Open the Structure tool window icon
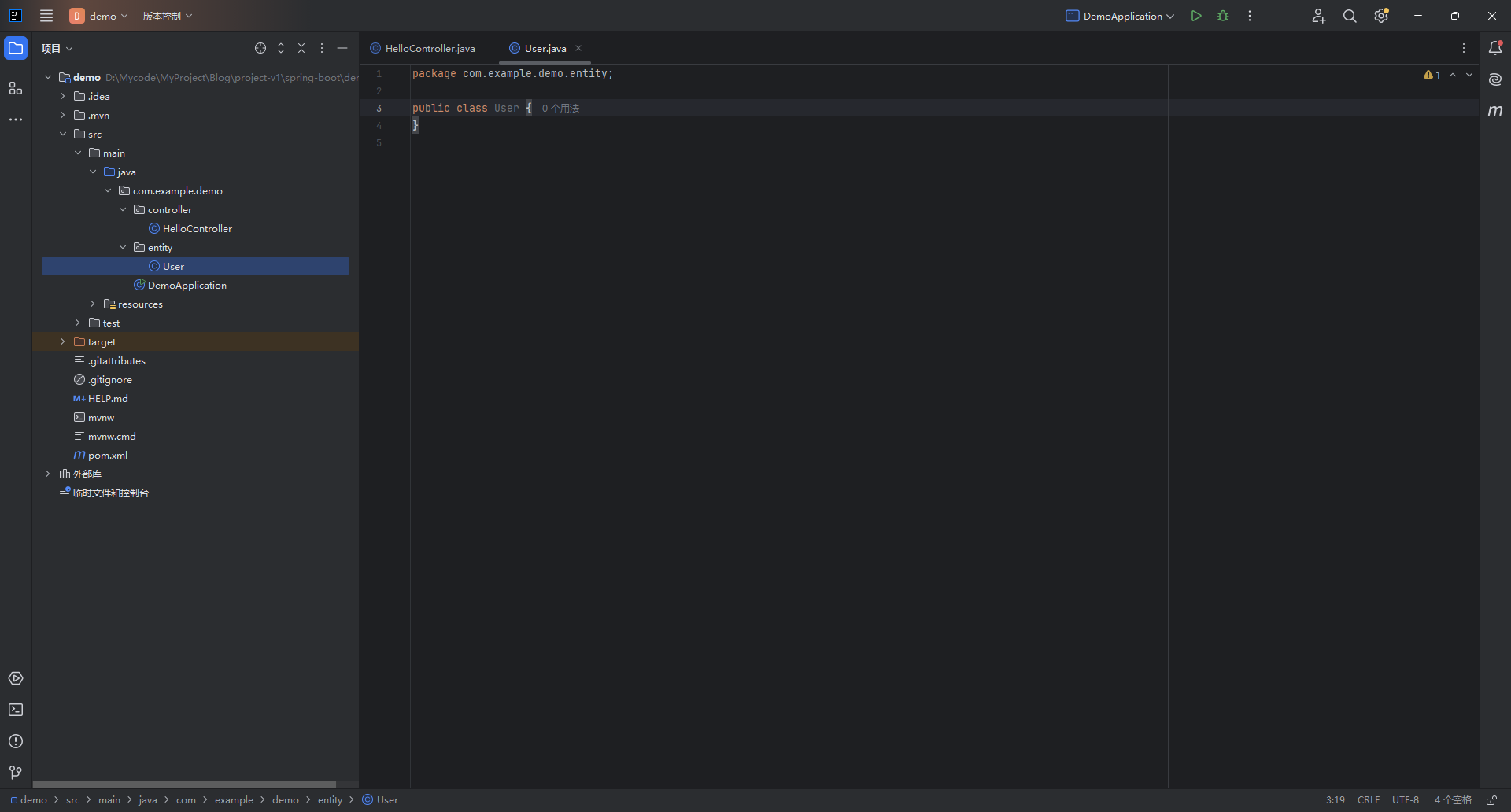The height and width of the screenshot is (812, 1511). 16,88
